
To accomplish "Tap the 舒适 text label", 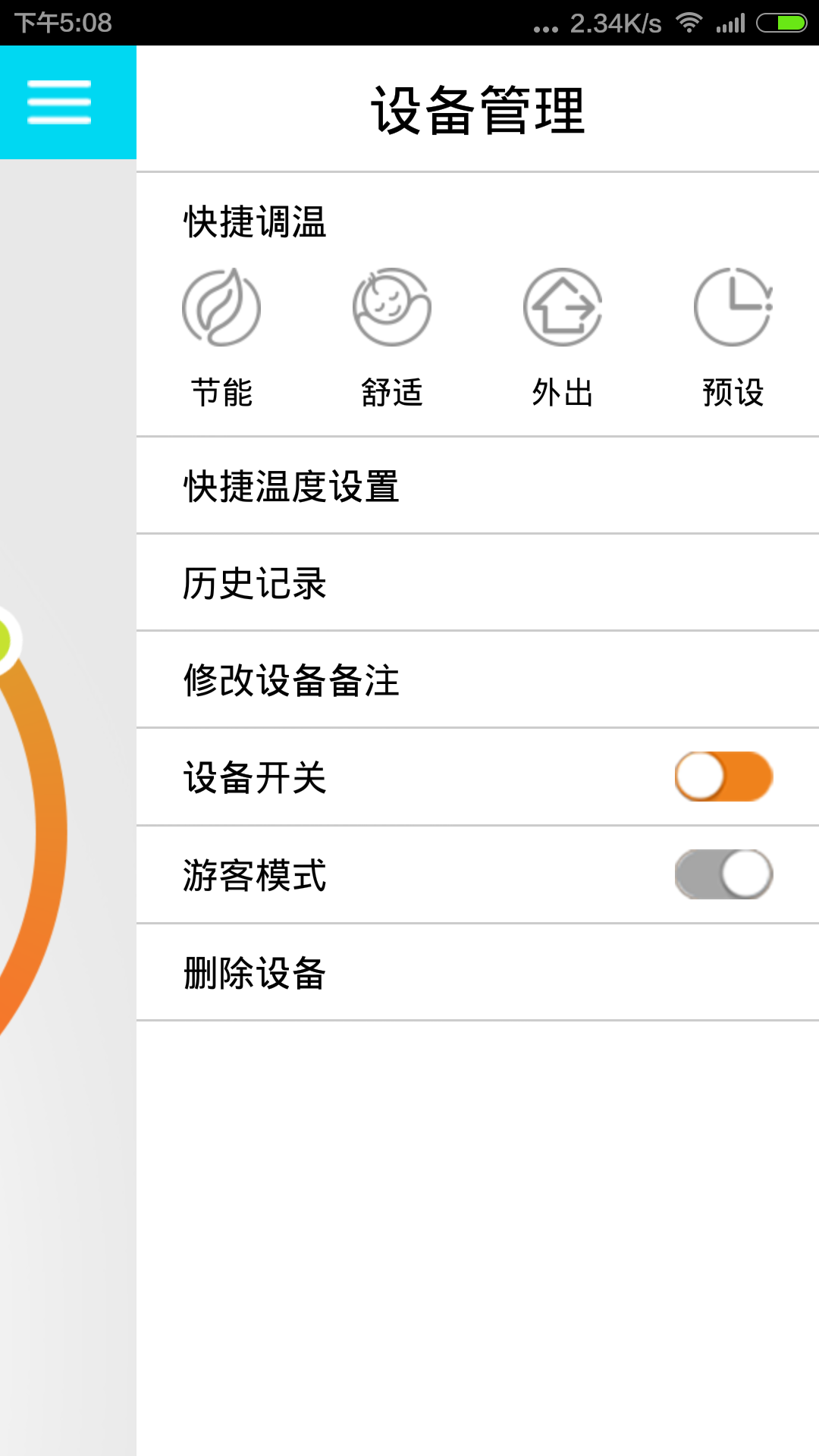I will (392, 393).
